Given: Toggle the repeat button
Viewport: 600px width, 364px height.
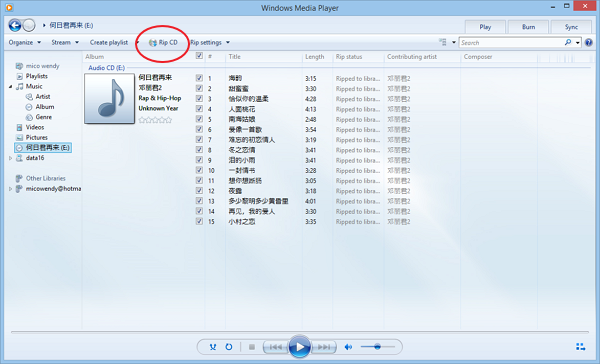Looking at the screenshot, I should (x=228, y=347).
